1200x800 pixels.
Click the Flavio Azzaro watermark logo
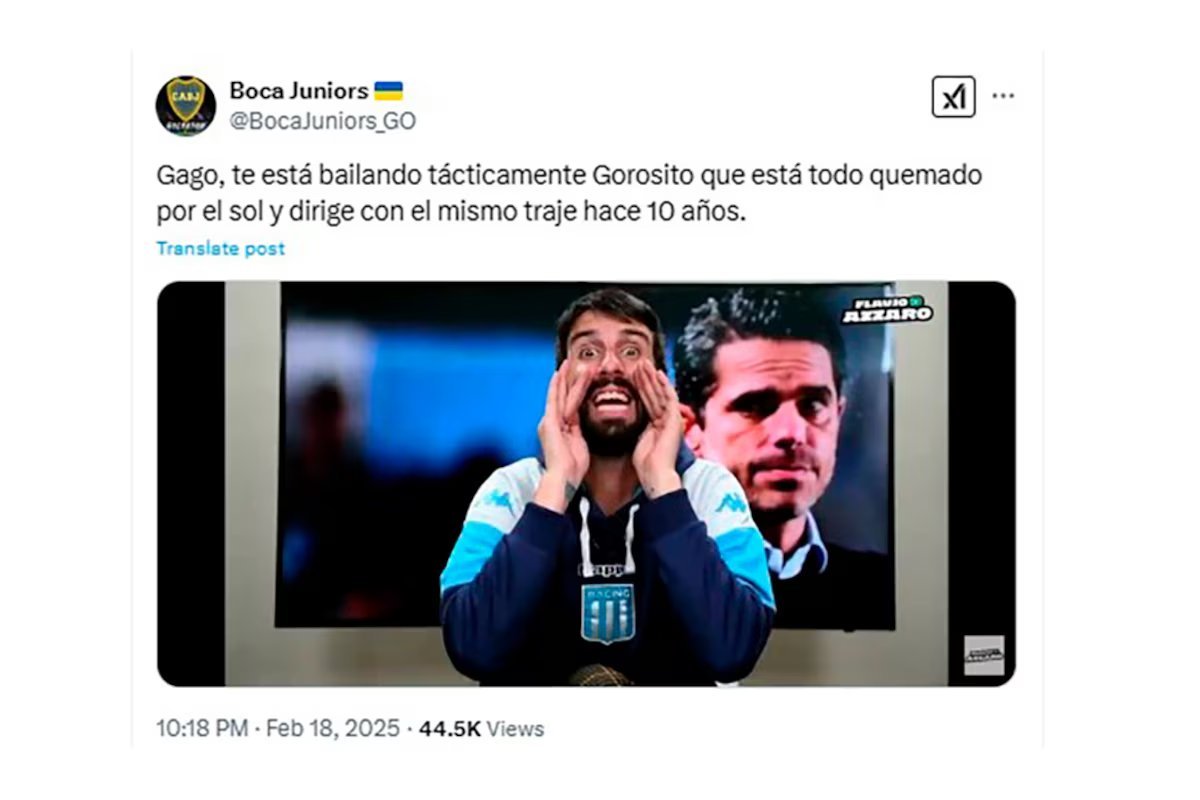pyautogui.click(x=886, y=309)
